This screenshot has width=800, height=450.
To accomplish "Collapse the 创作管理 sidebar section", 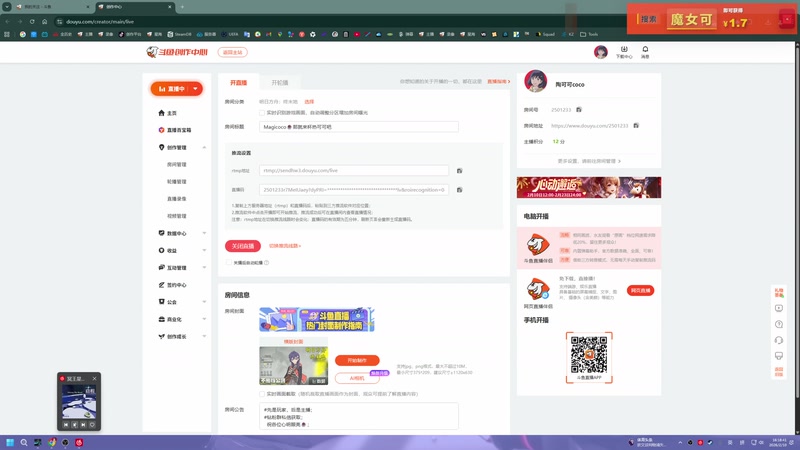I will click(x=204, y=147).
